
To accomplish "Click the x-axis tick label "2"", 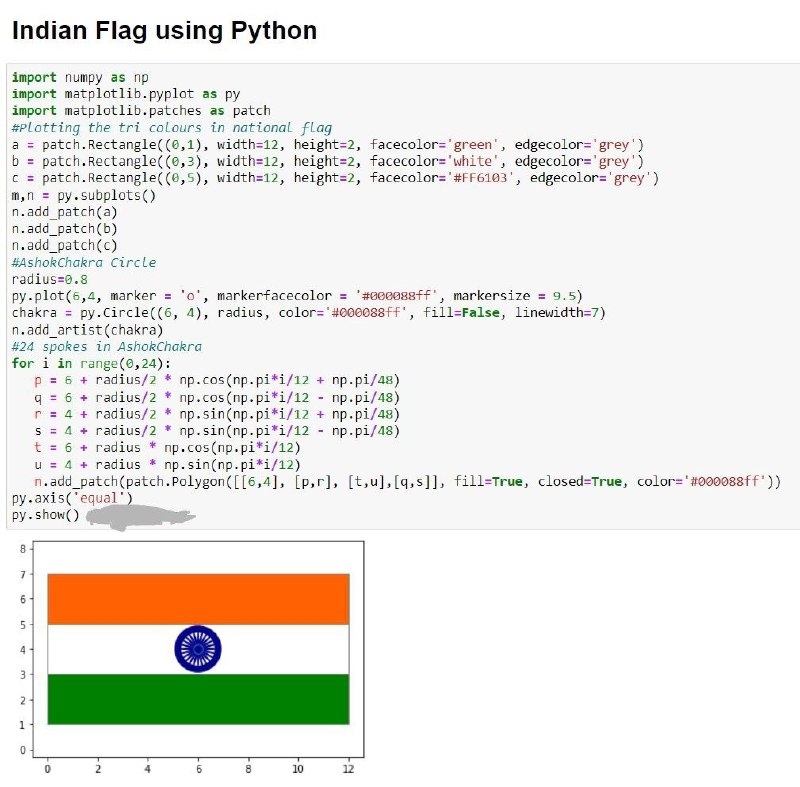I will point(98,769).
